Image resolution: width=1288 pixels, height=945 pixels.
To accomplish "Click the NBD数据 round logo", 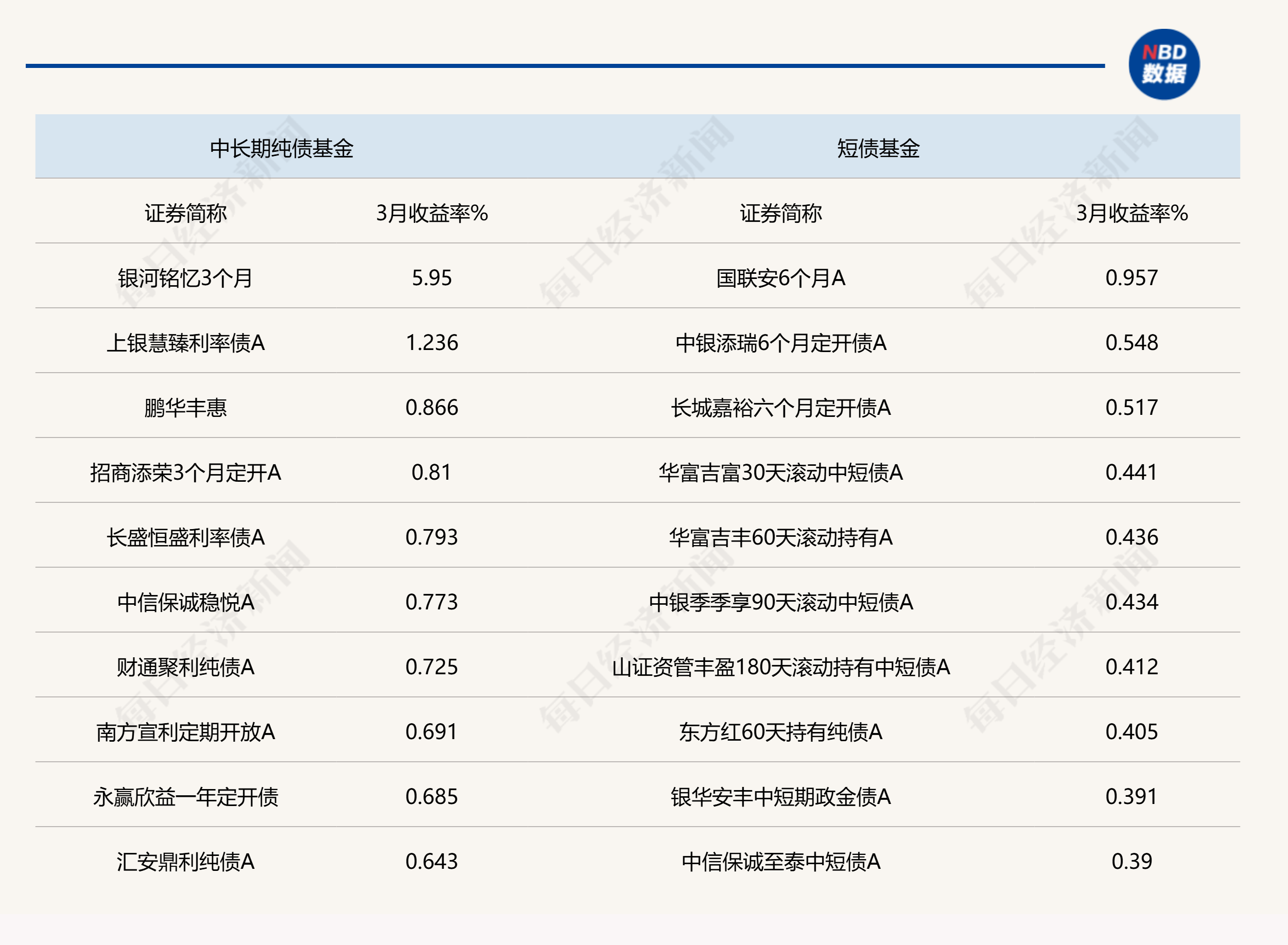I will [1164, 65].
